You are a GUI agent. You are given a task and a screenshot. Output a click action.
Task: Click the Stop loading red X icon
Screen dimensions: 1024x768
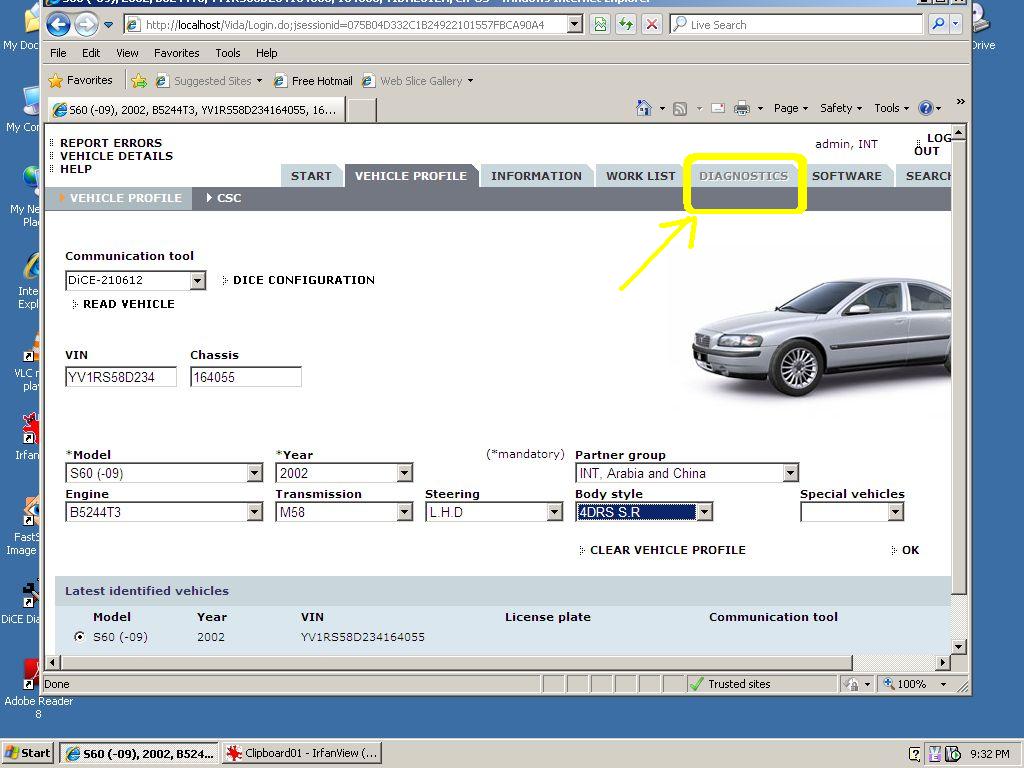coord(651,25)
